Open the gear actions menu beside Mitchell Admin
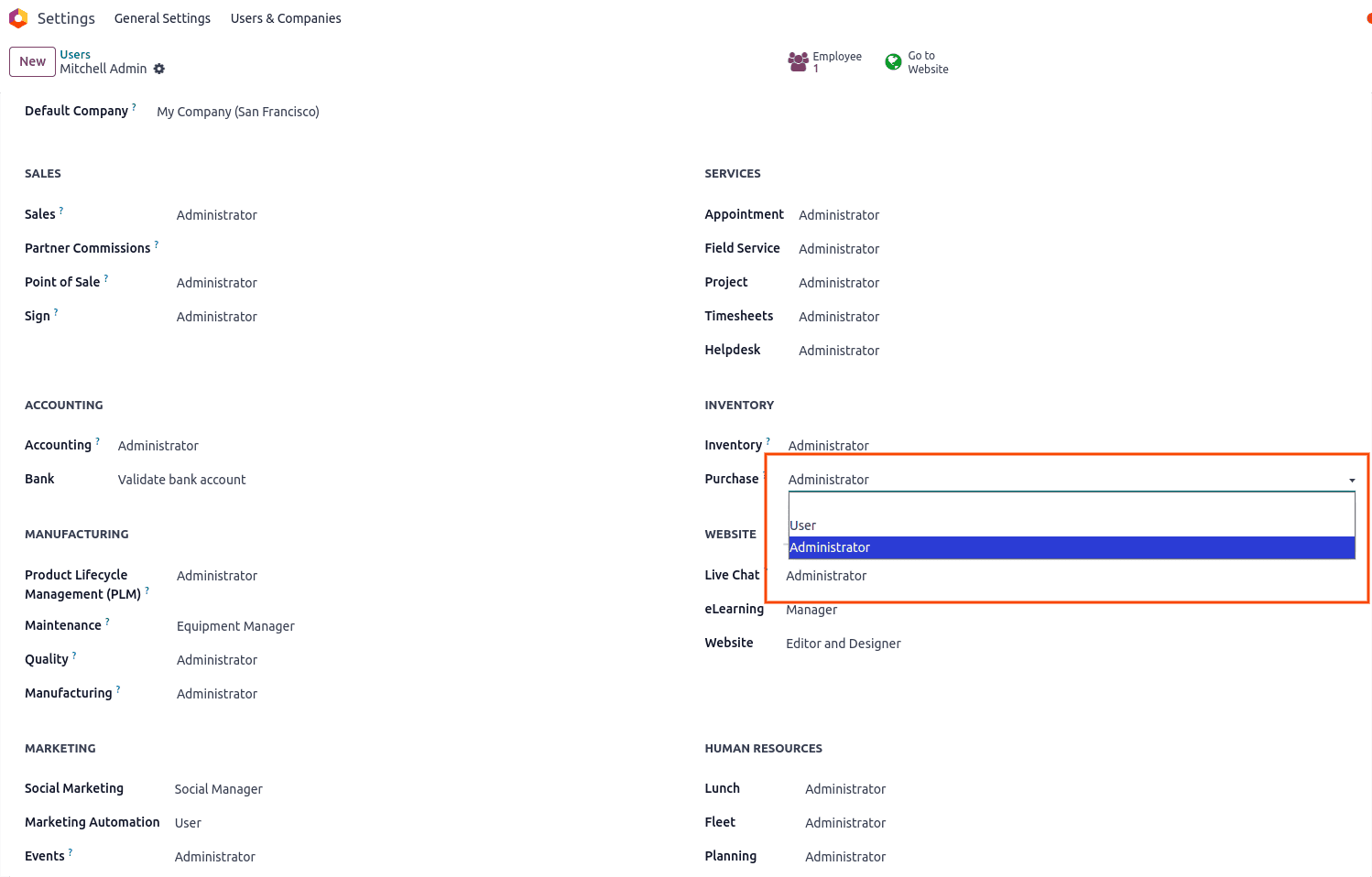Image resolution: width=1372 pixels, height=877 pixels. 159,69
